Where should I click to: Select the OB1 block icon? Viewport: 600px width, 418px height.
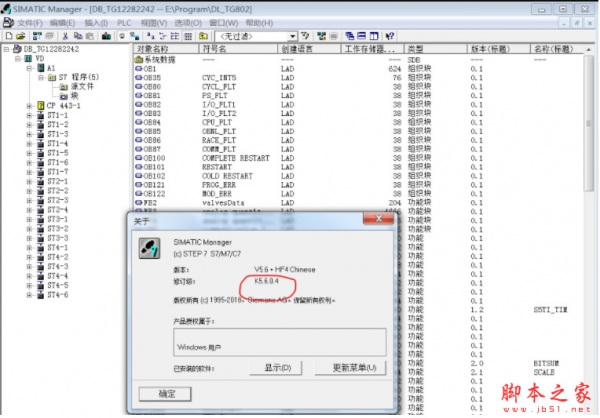click(139, 69)
